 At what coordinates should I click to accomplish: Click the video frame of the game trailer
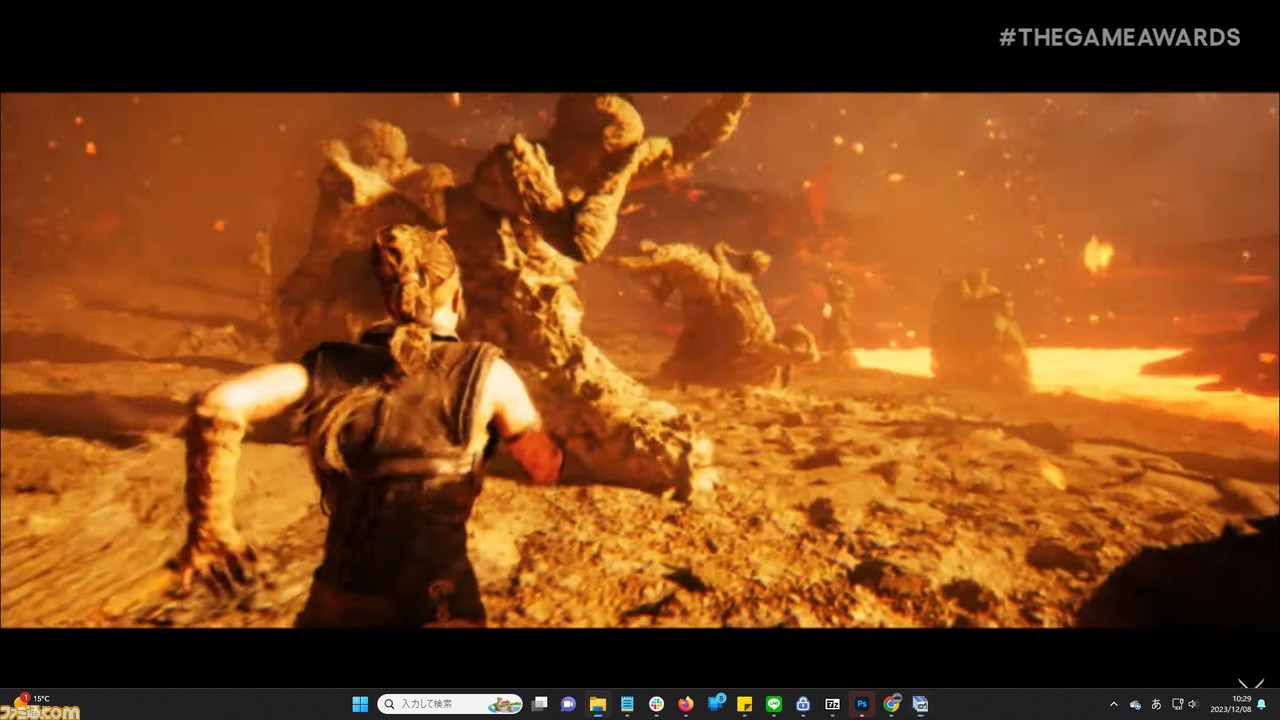(x=640, y=360)
